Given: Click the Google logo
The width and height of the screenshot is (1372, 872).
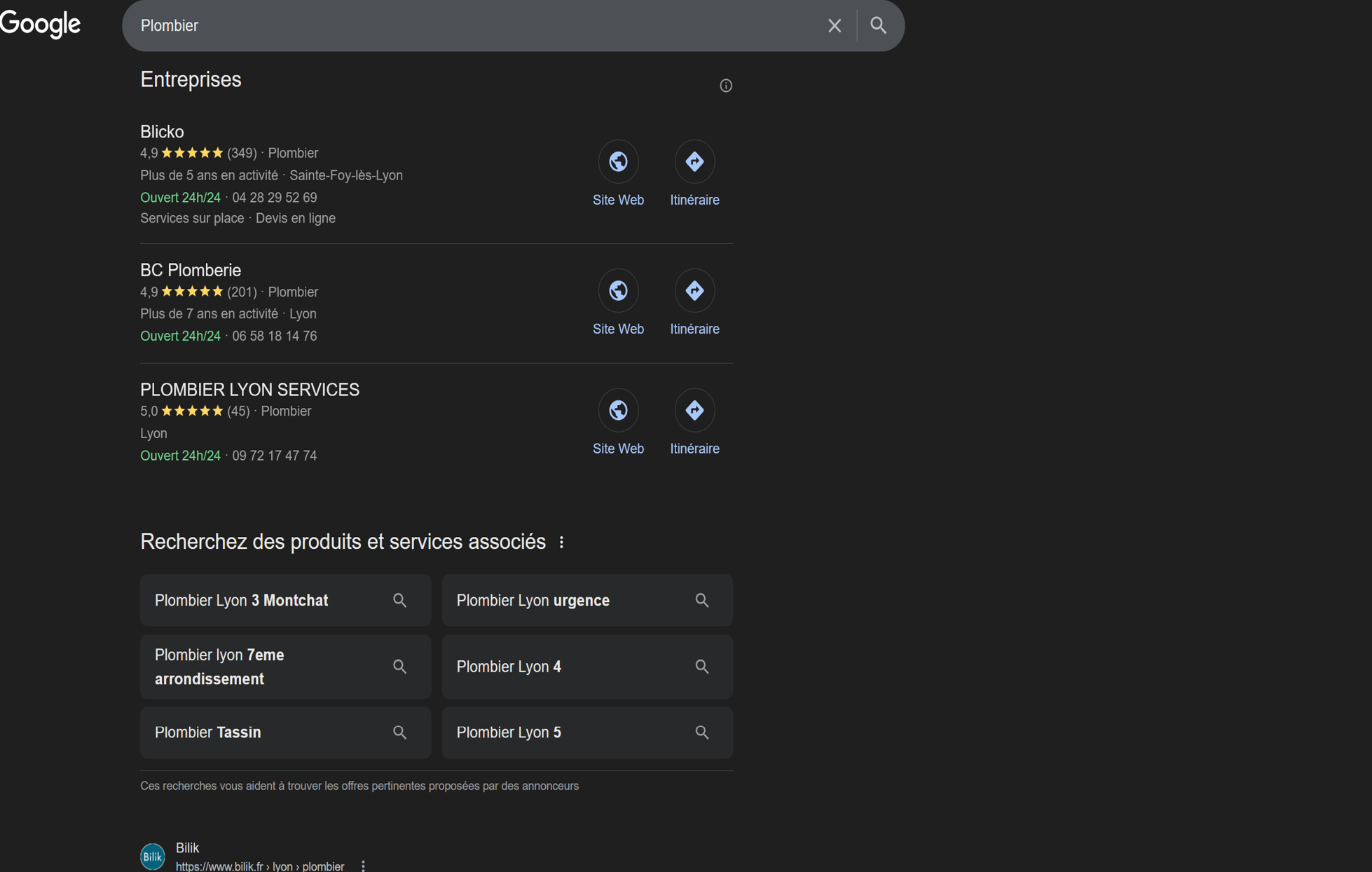Looking at the screenshot, I should 41,25.
